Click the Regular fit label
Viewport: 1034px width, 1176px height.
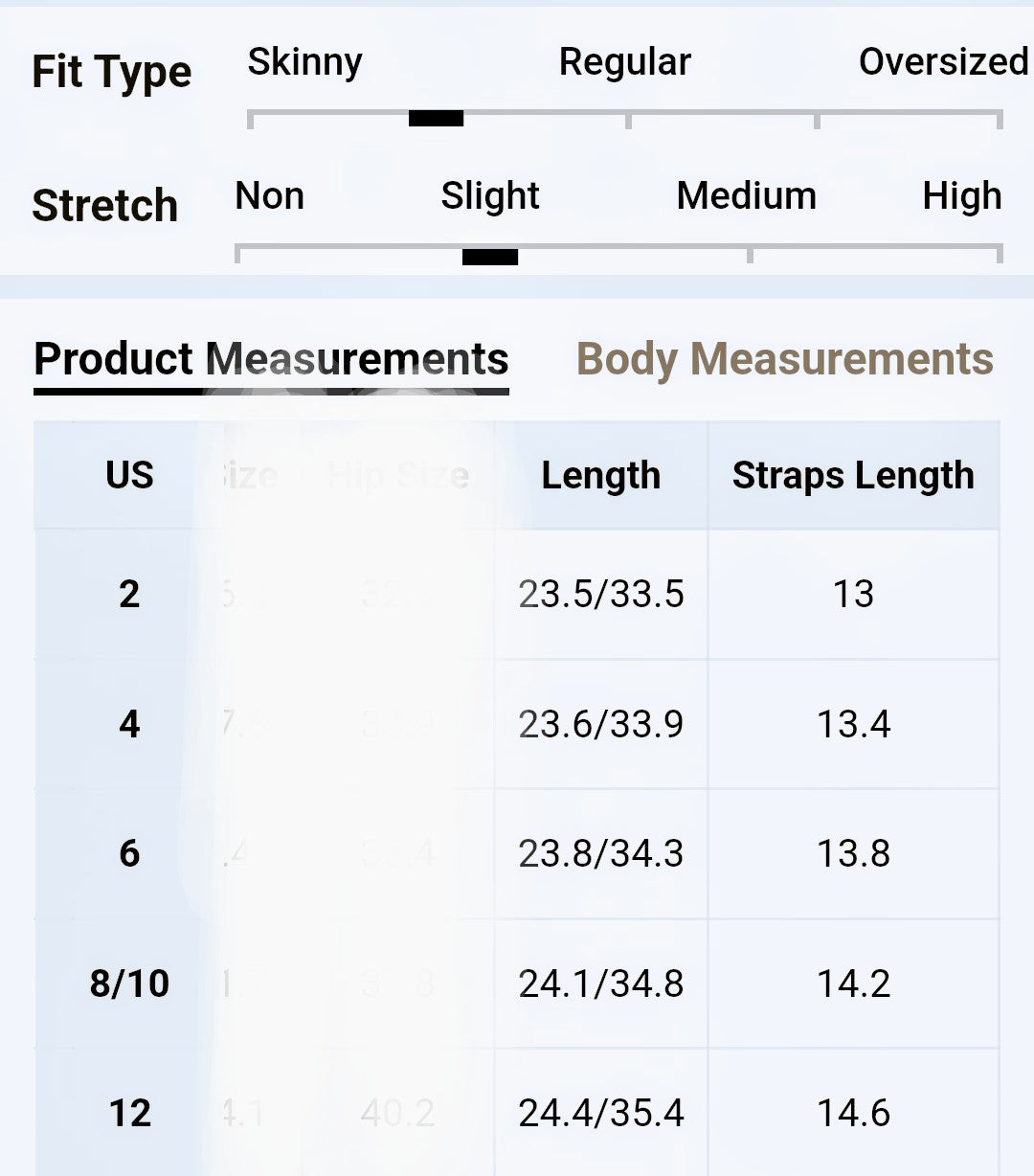coord(624,62)
